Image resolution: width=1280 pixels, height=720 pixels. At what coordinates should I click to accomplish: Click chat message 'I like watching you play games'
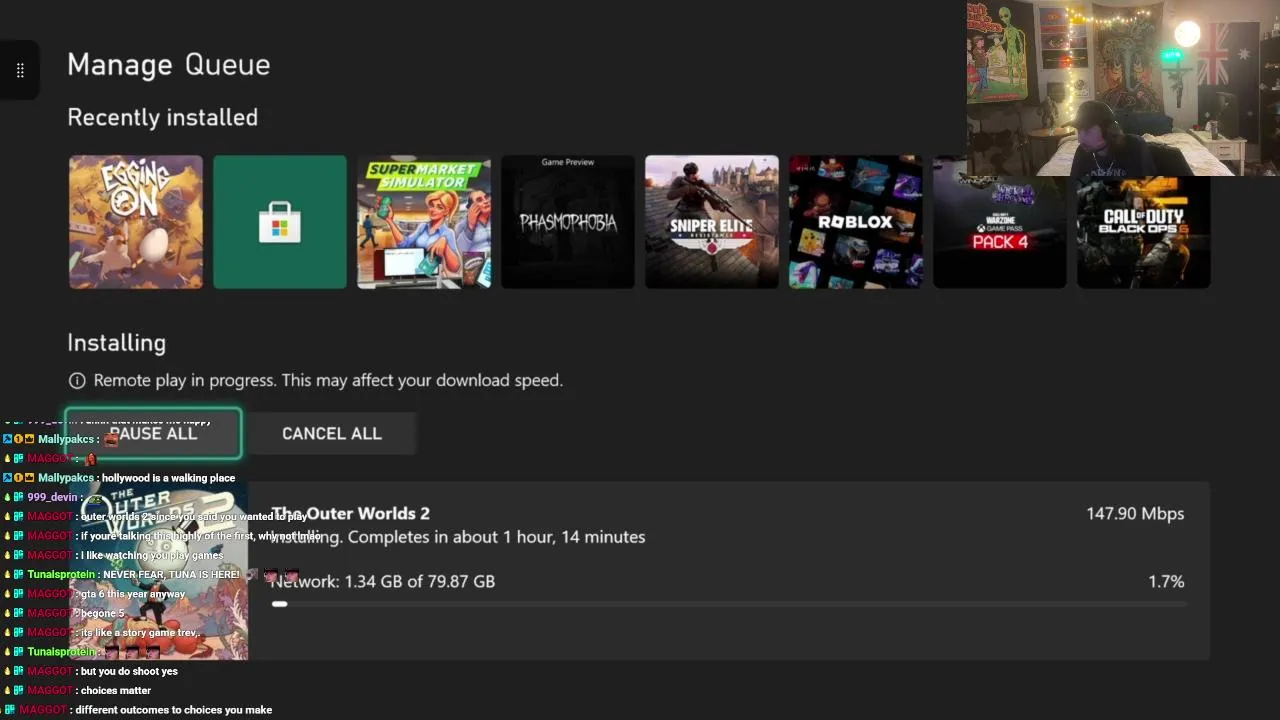point(152,555)
